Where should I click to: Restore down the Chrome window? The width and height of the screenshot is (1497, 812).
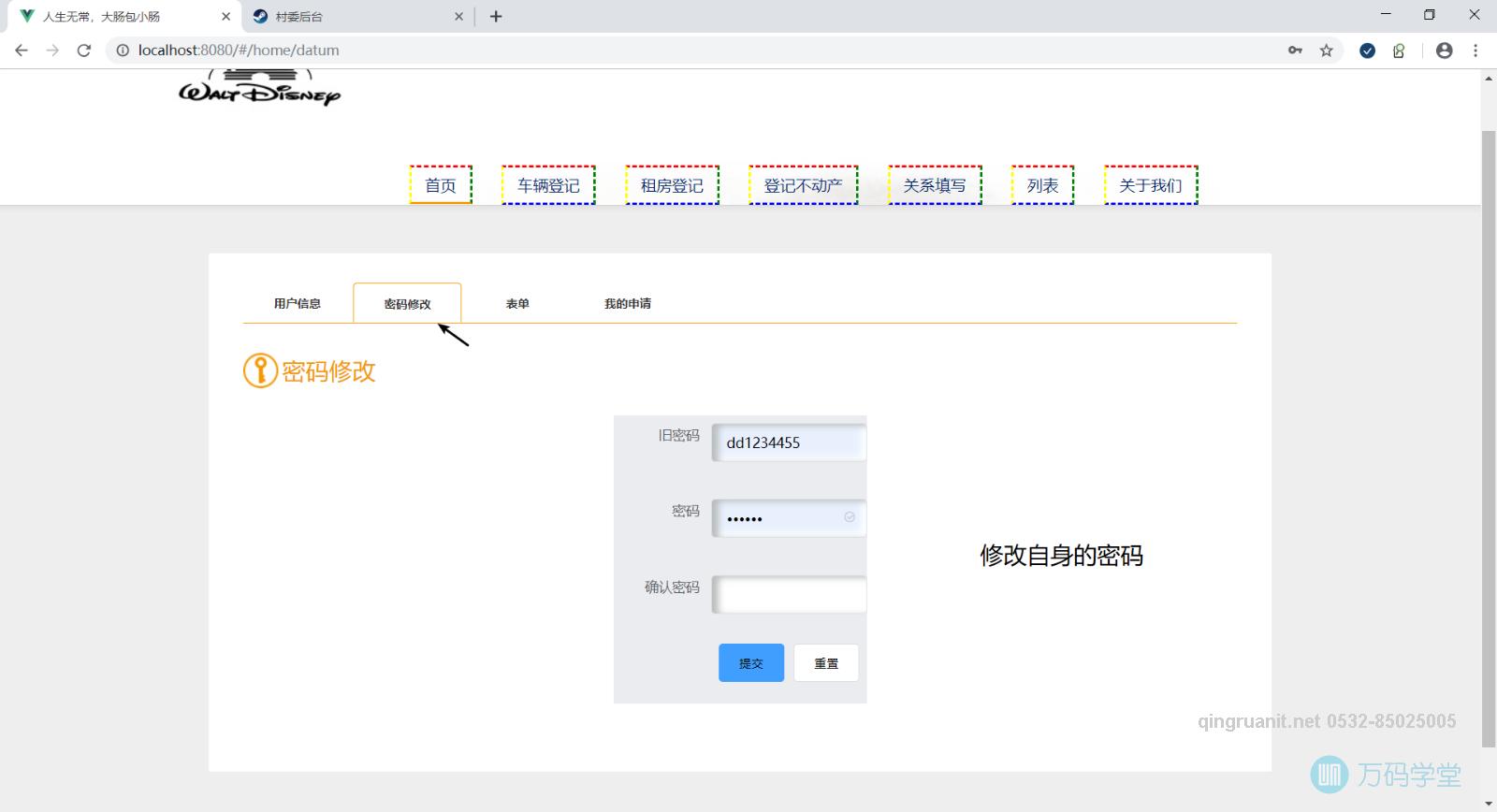[1429, 15]
